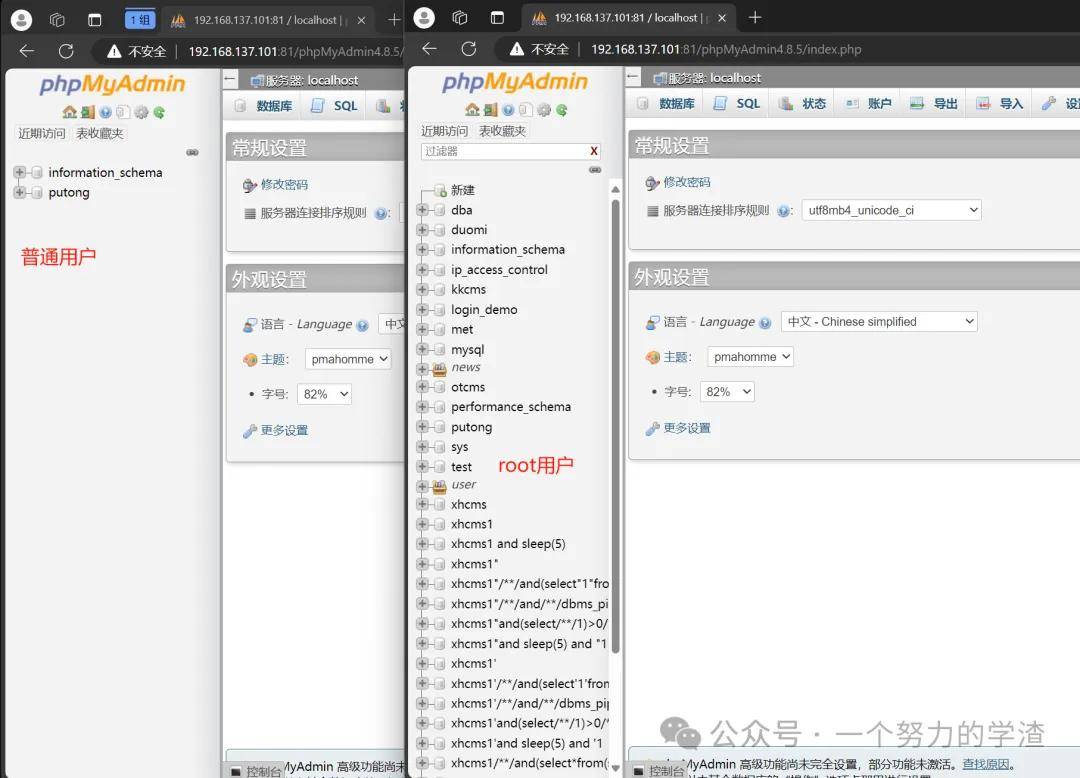
Task: Click the log out icon in left window
Action: point(87,112)
